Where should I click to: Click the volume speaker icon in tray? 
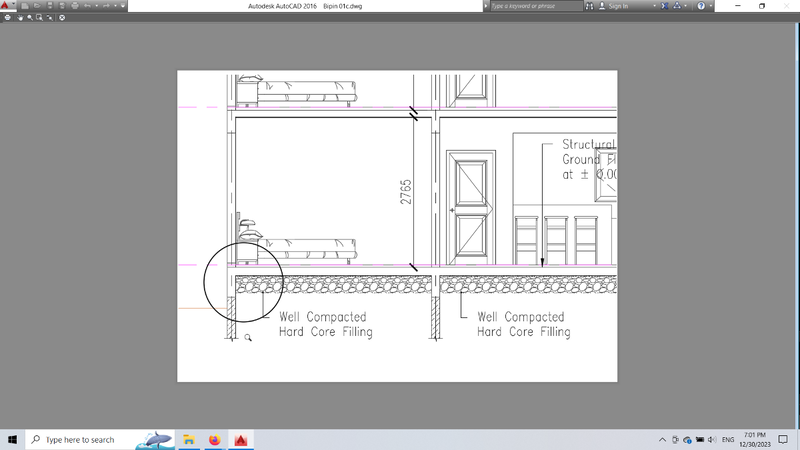pos(712,440)
